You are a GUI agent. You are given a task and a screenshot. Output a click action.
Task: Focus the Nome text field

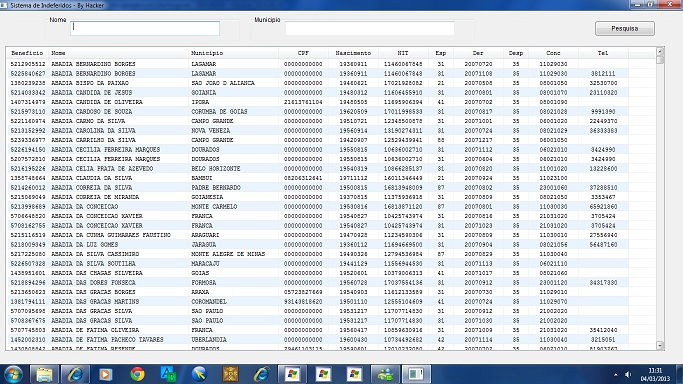coord(145,28)
